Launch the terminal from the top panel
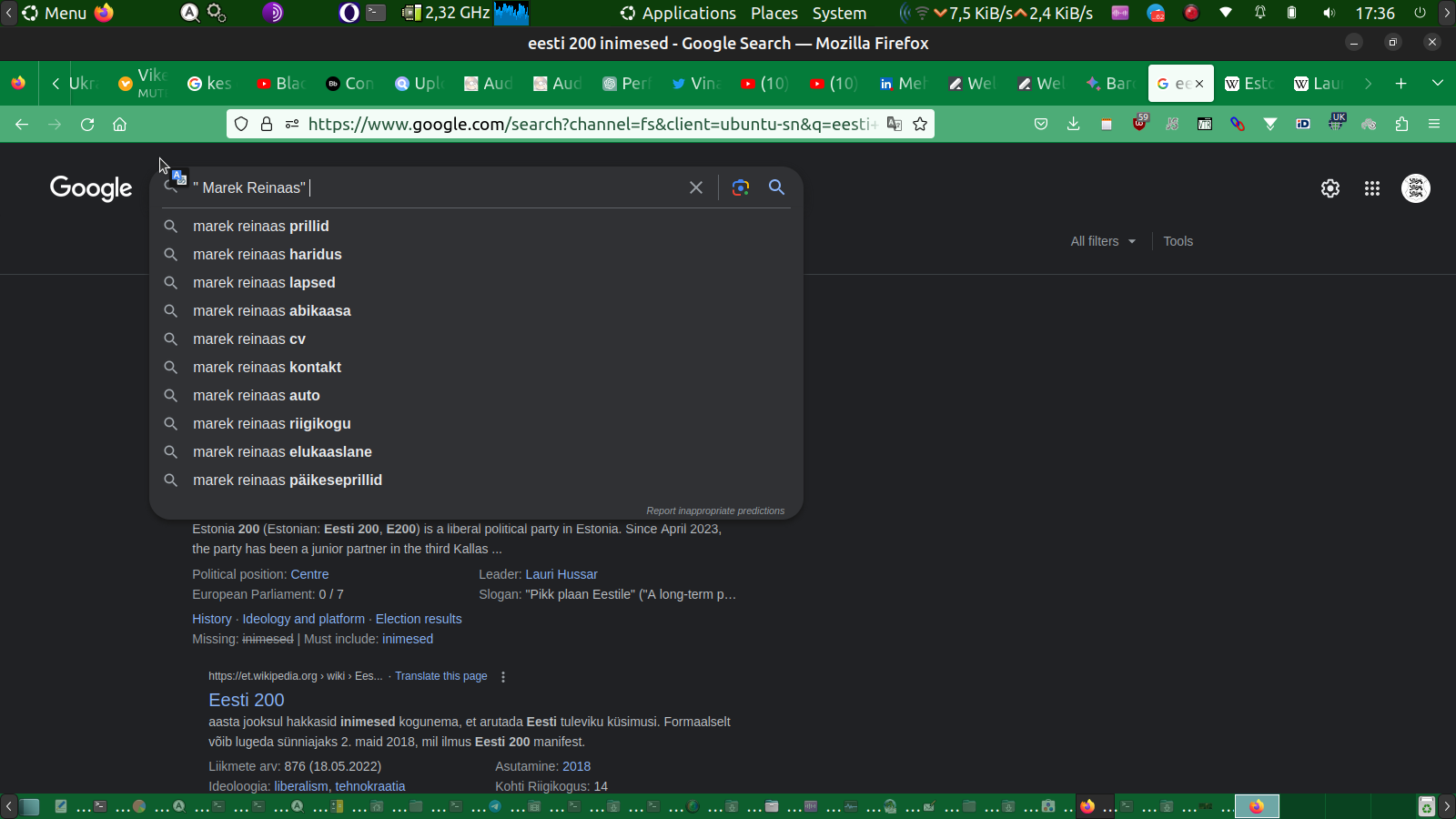This screenshot has height=819, width=1456. [376, 13]
